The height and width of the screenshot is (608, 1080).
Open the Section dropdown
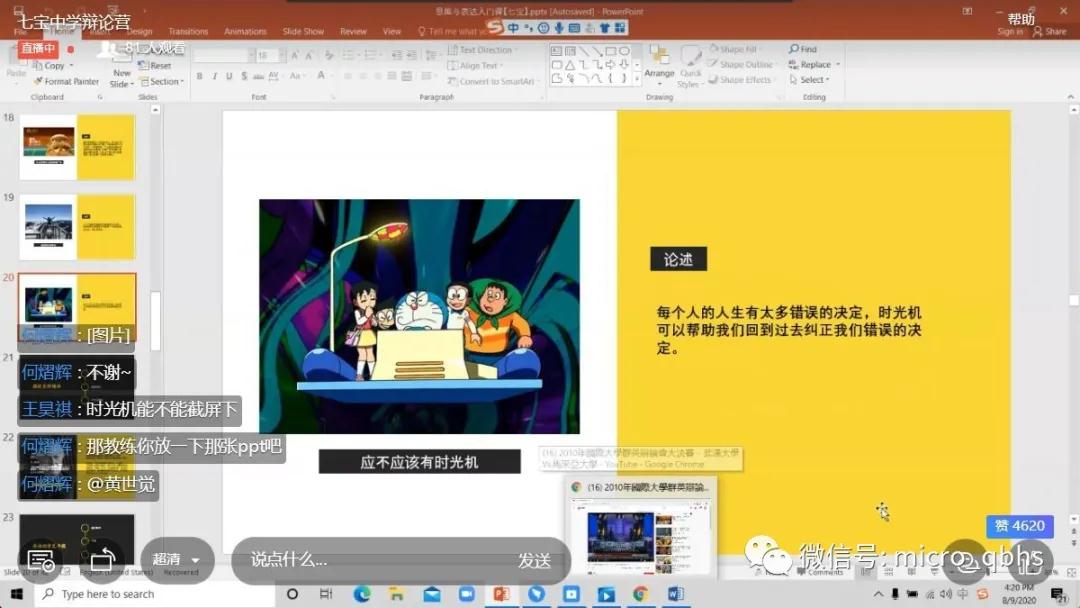(163, 81)
